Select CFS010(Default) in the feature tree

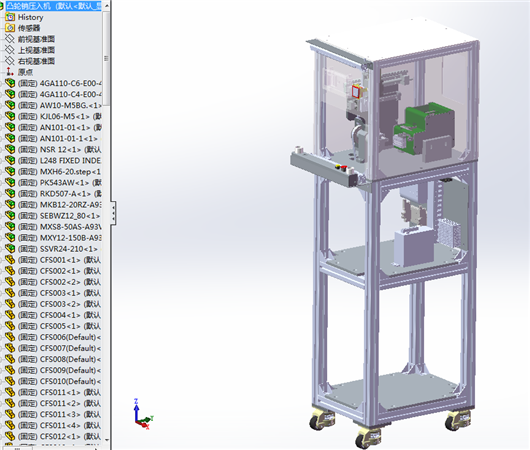(59, 381)
